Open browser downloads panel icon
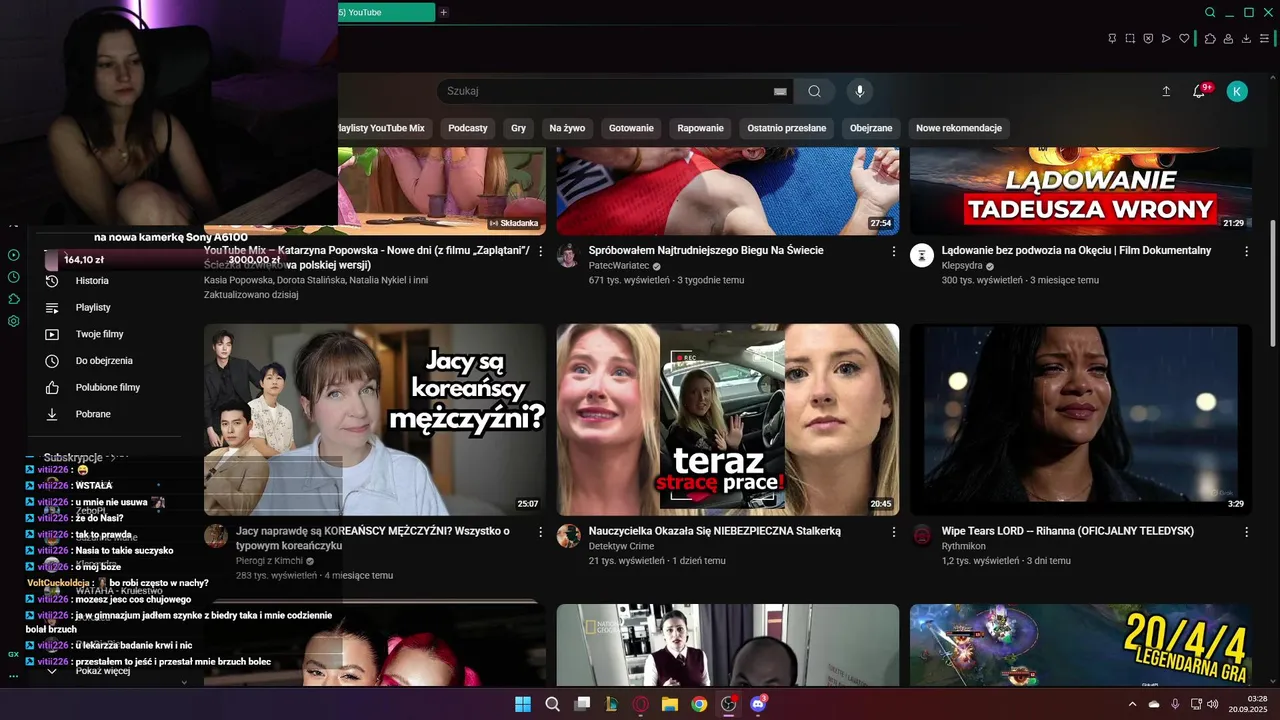 (1246, 39)
